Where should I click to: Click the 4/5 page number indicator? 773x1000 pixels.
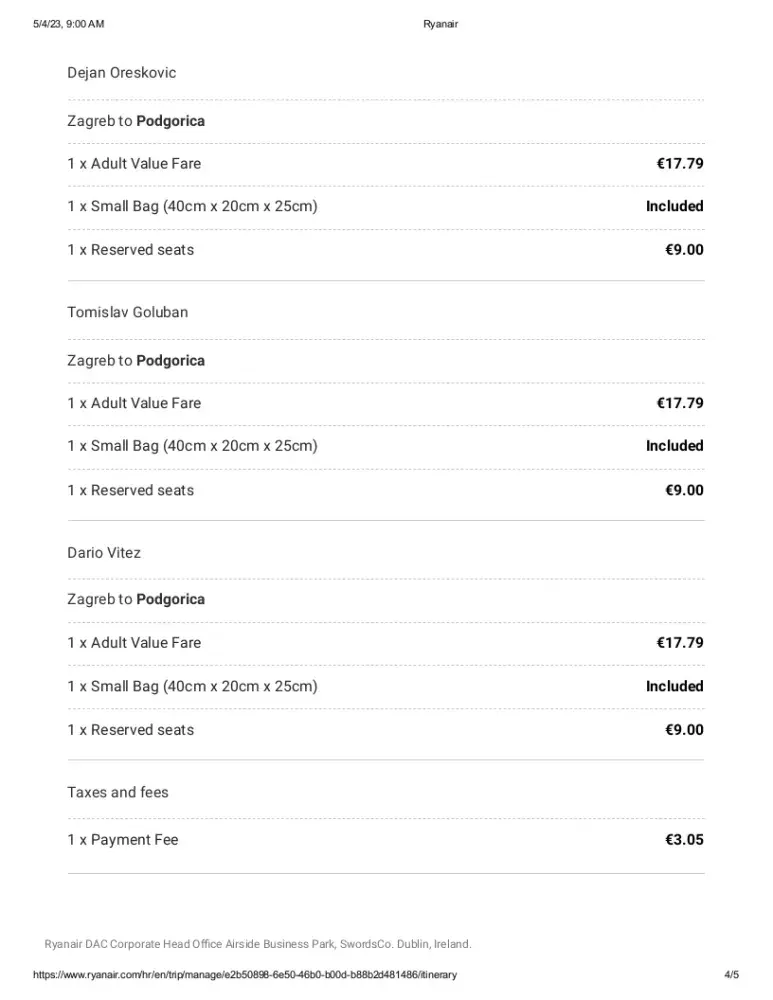[731, 974]
